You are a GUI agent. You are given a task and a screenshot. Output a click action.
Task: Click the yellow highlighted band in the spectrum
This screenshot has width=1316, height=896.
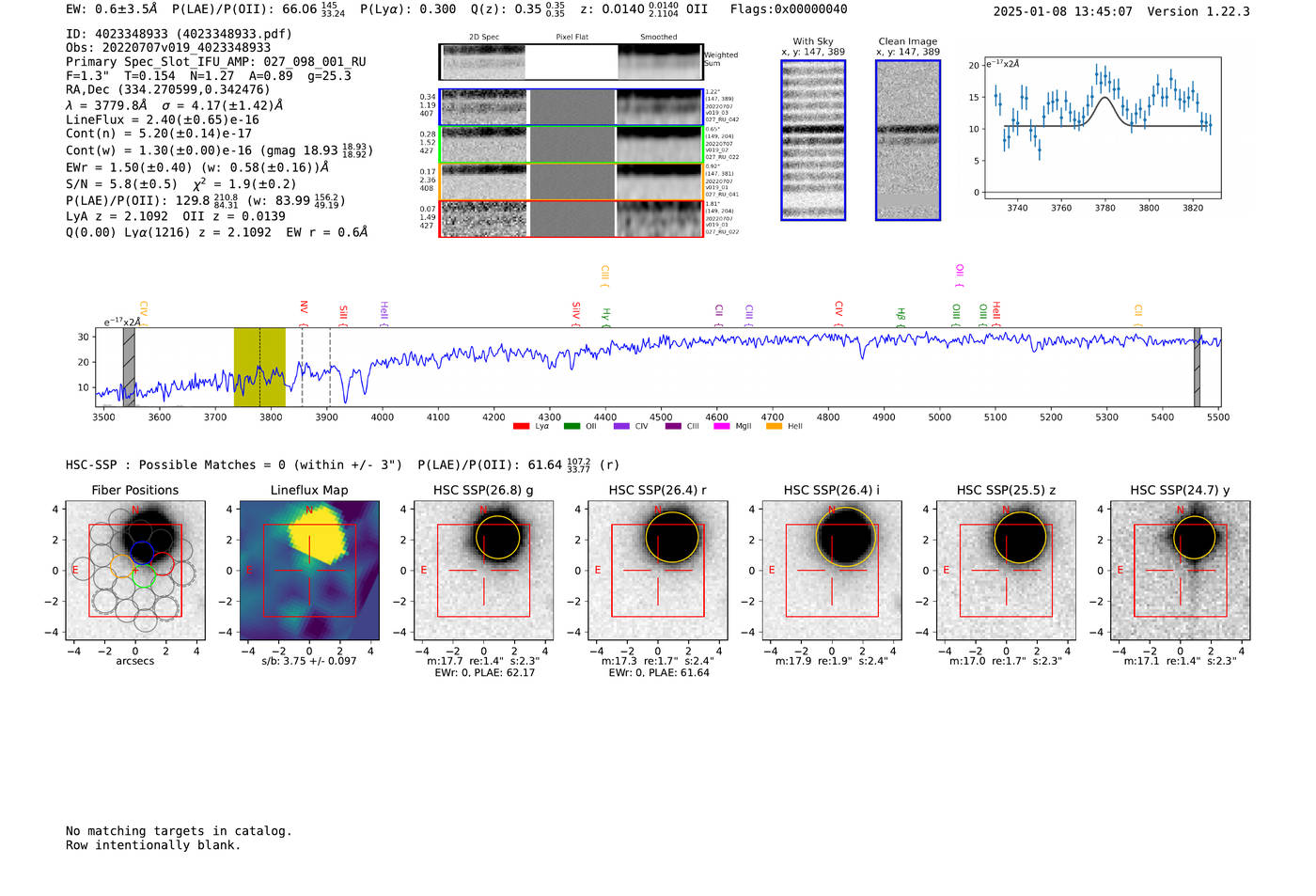(259, 367)
